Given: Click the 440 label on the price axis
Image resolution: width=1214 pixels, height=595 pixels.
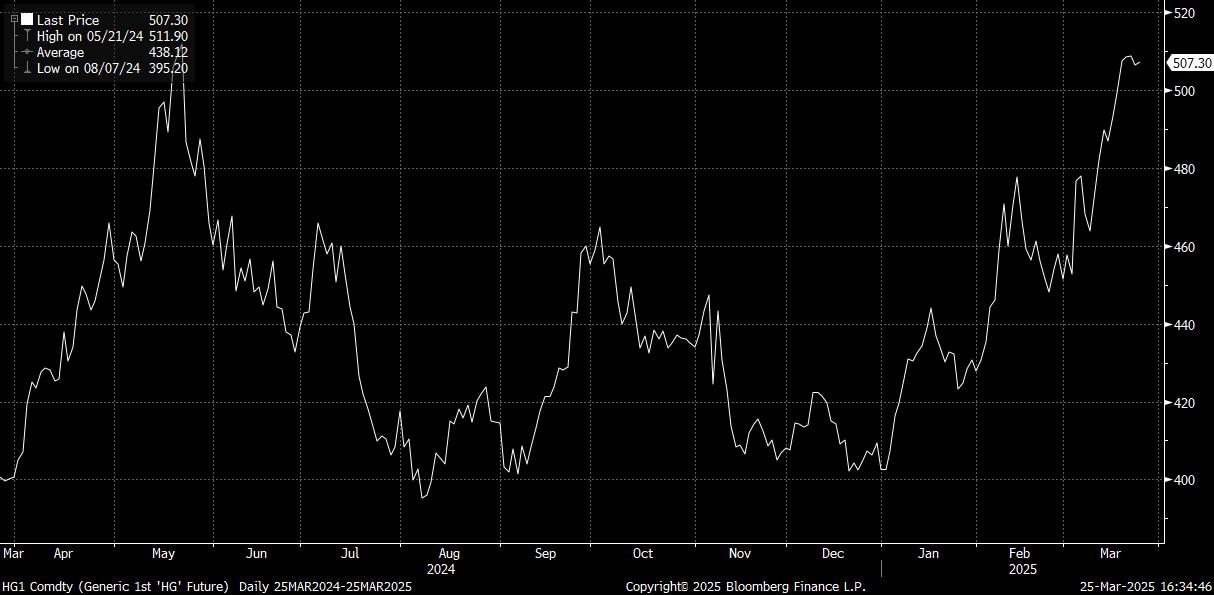Looking at the screenshot, I should [1184, 325].
